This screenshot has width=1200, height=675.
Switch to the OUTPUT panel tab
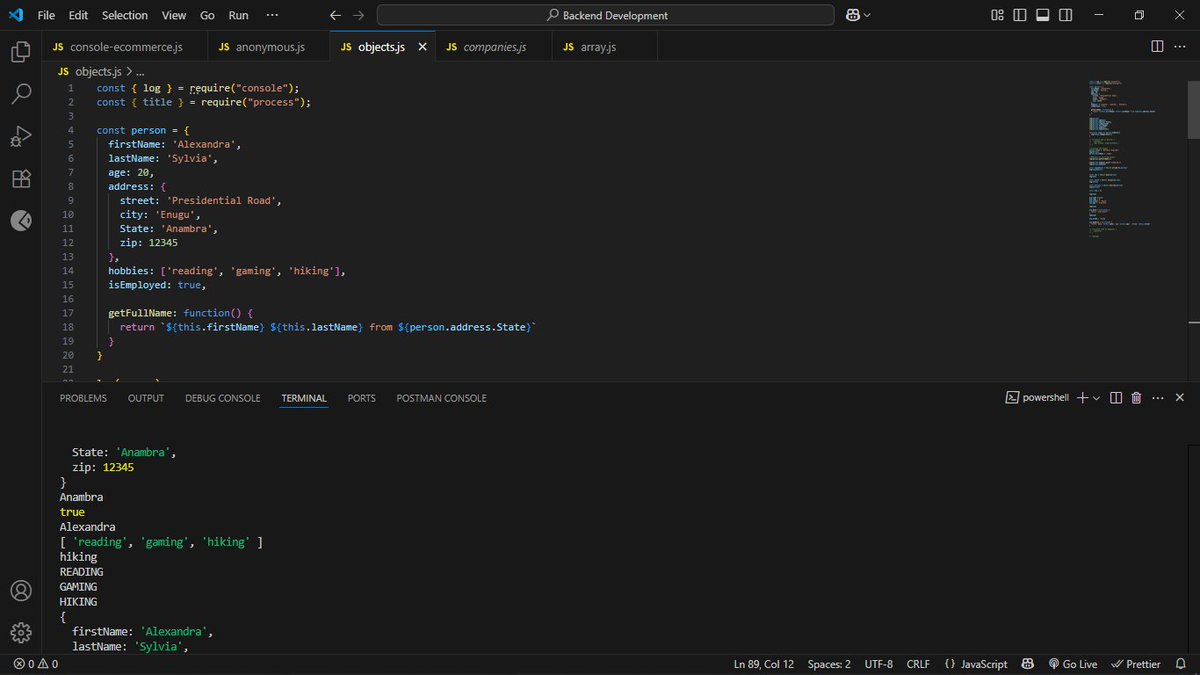(146, 398)
